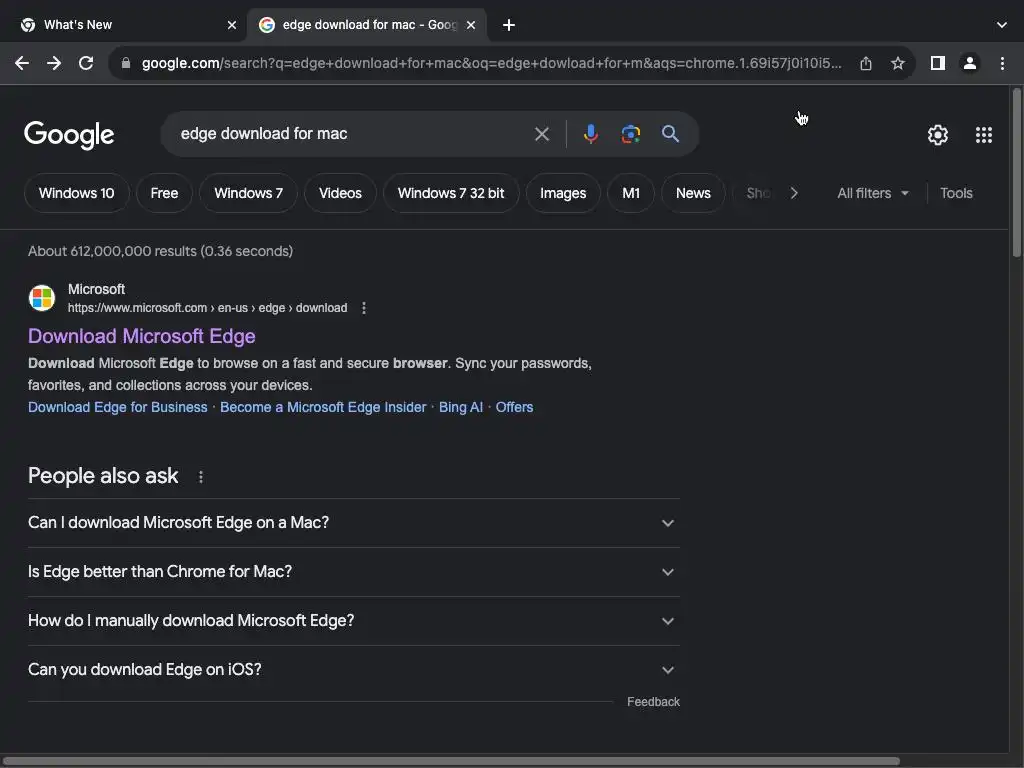1024x768 pixels.
Task: Click the vertical page scrollbar
Action: pyautogui.click(x=1016, y=173)
